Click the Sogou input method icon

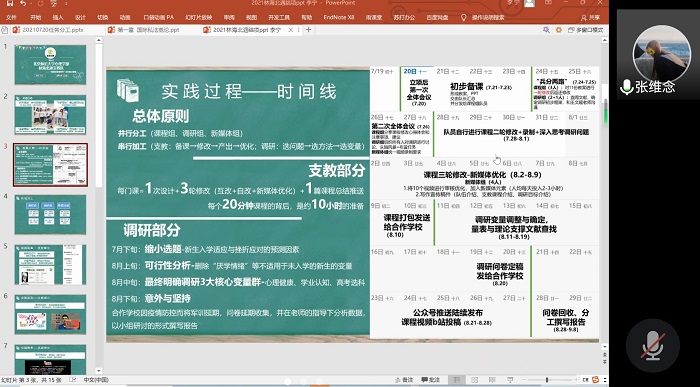pos(595,379)
